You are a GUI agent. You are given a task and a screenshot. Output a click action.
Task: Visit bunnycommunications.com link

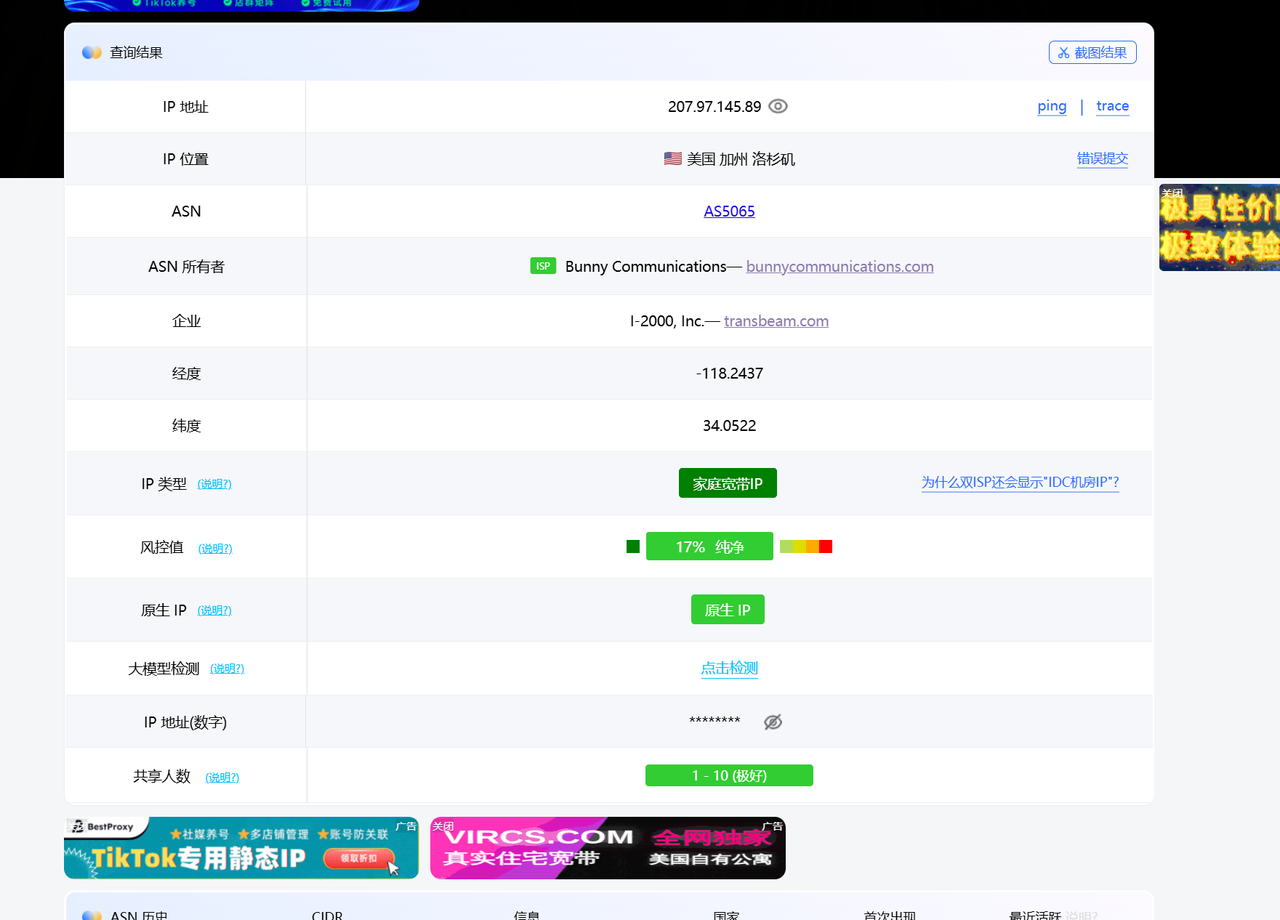pyautogui.click(x=840, y=266)
